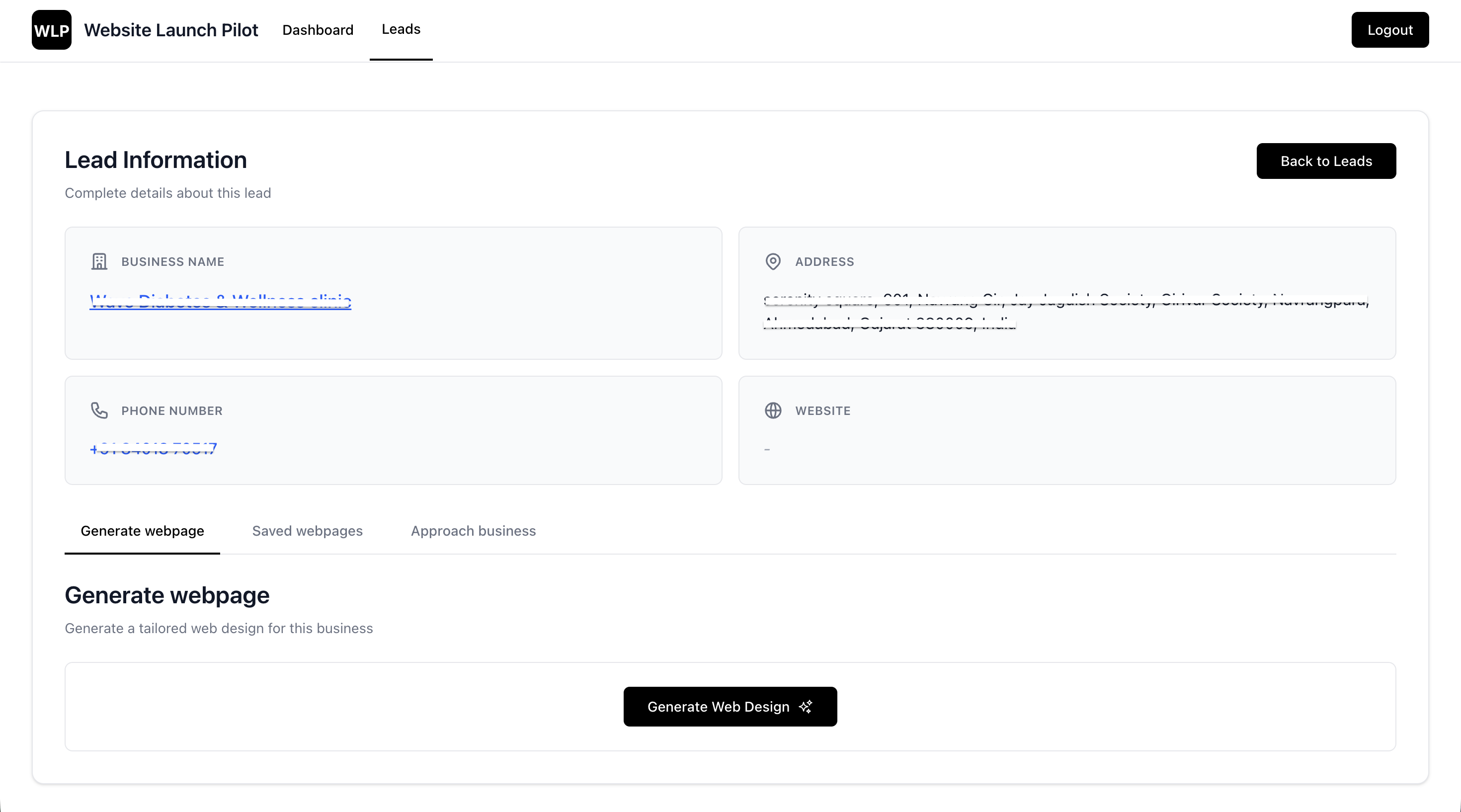Viewport: 1461px width, 812px height.
Task: Click the Back to Leads button
Action: [1326, 161]
